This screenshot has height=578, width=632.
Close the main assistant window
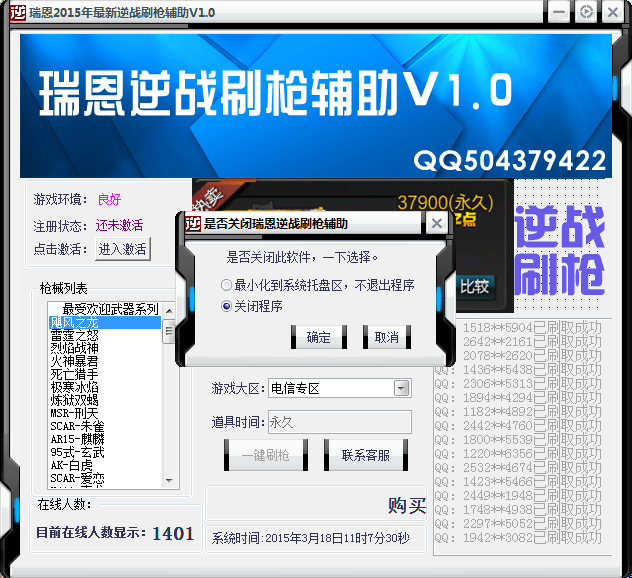tap(613, 12)
